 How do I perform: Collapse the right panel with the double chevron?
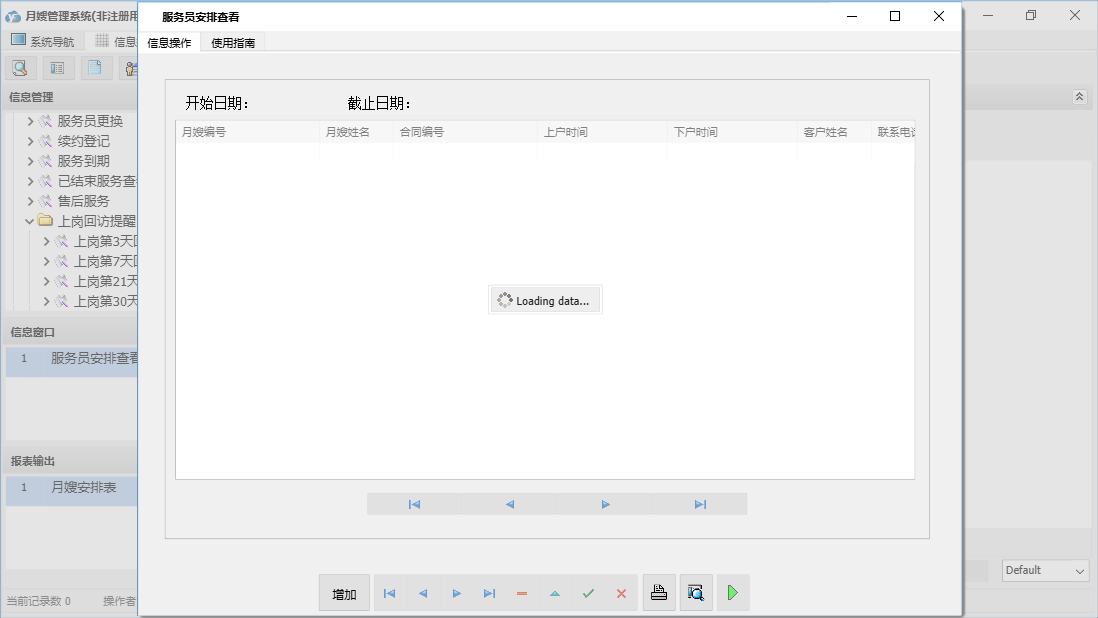coord(1079,97)
